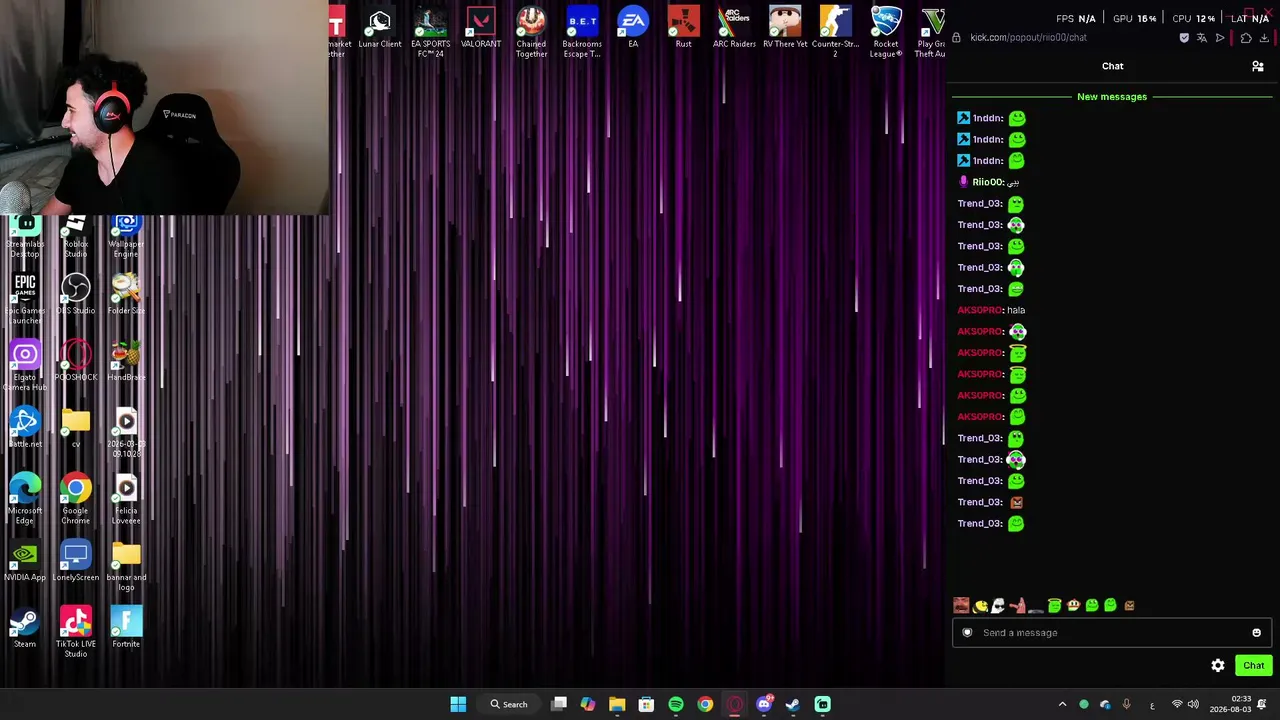Select the Microsoft Edge desktop shortcut

coord(25,500)
